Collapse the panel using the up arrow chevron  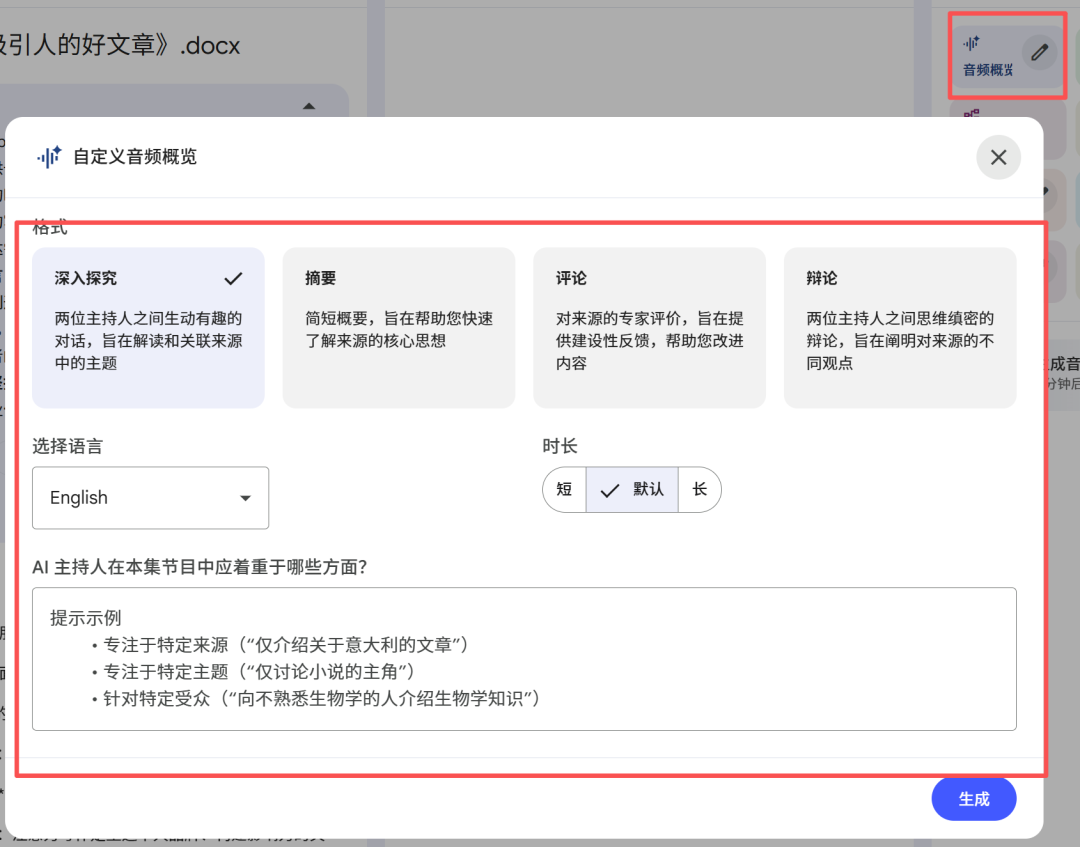tap(308, 105)
